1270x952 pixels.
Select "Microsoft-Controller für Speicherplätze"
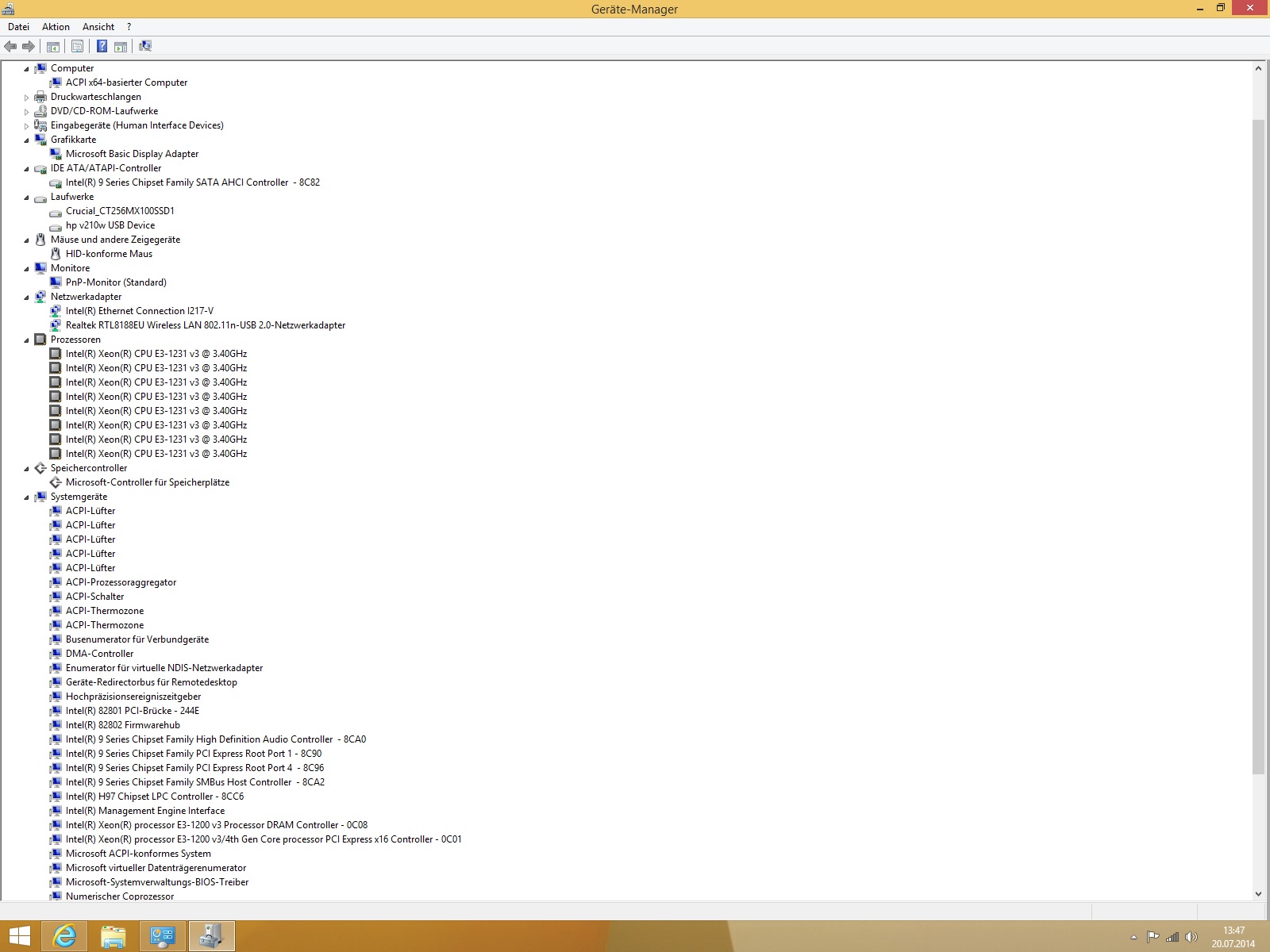click(148, 482)
